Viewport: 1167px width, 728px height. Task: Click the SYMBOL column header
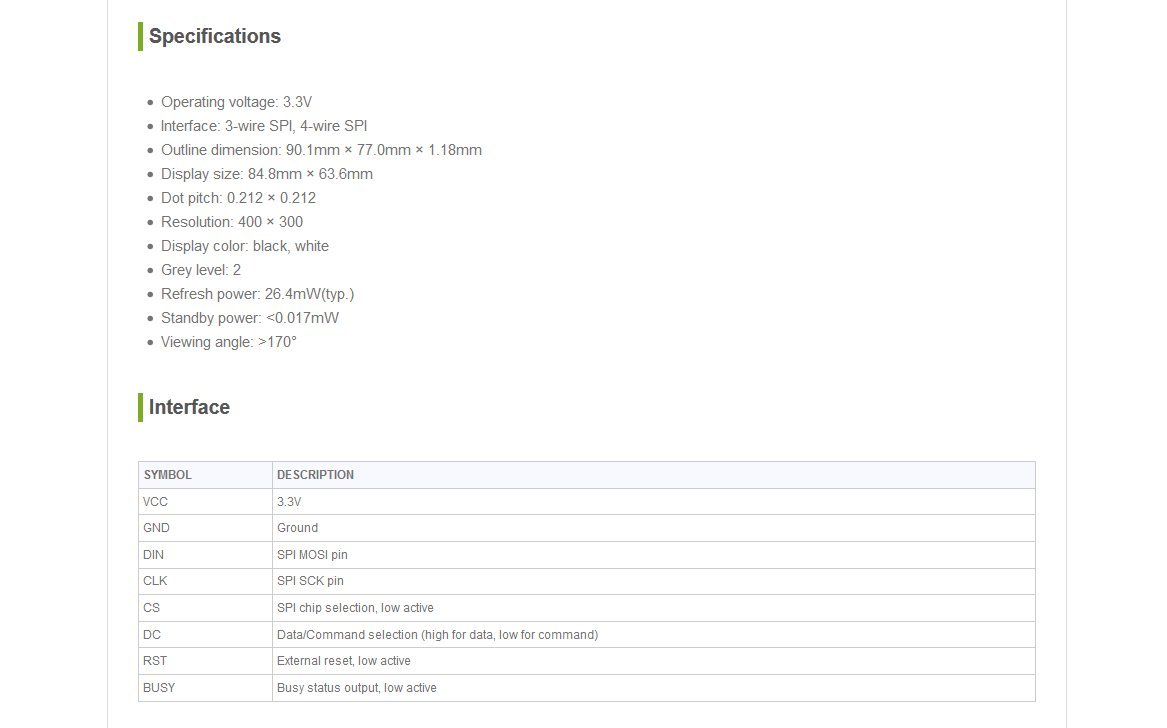pyautogui.click(x=205, y=475)
